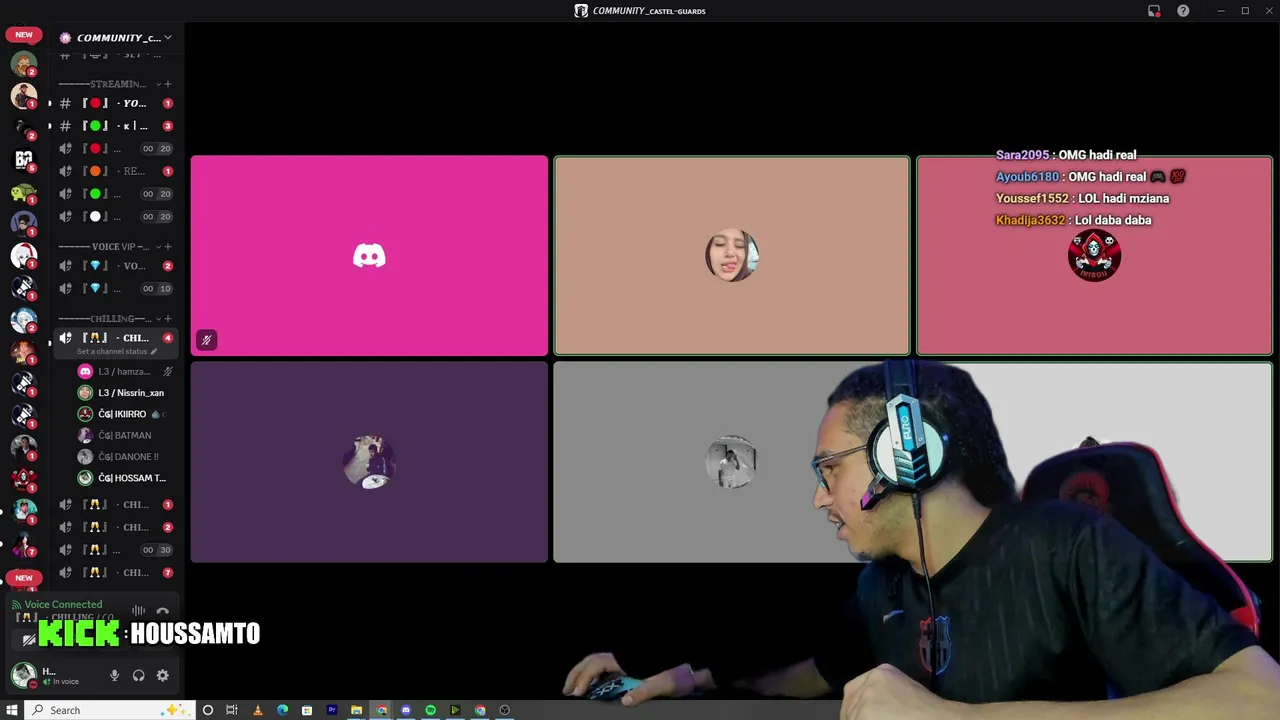1280x720 pixels.
Task: Open own user avatar in bottom panel
Action: (x=23, y=675)
